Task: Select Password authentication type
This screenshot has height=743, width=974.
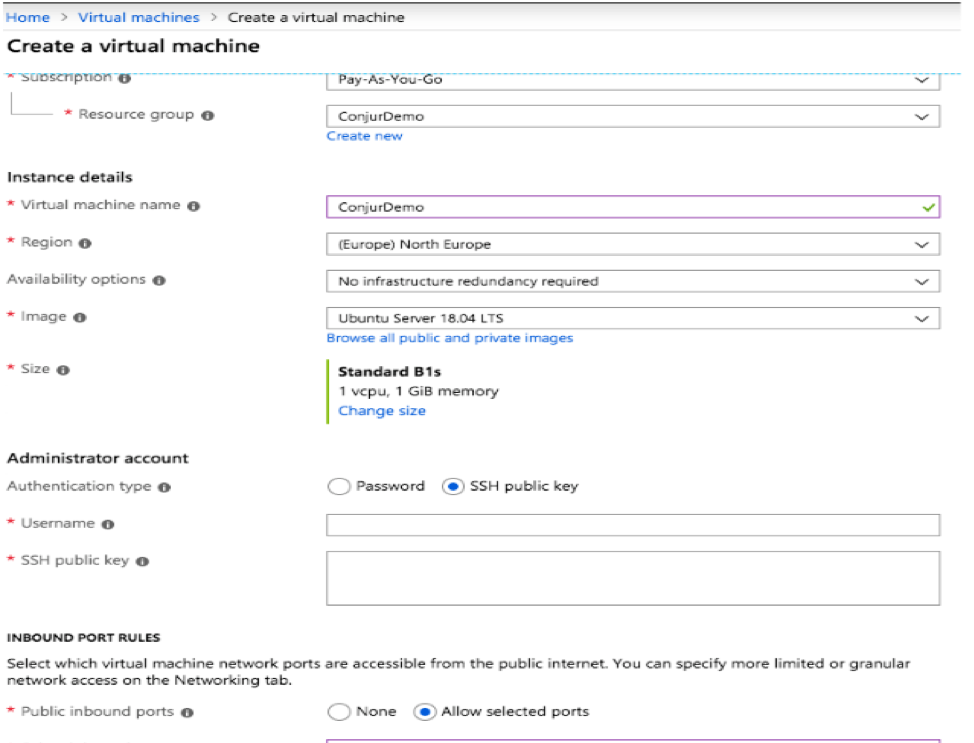Action: pos(339,486)
